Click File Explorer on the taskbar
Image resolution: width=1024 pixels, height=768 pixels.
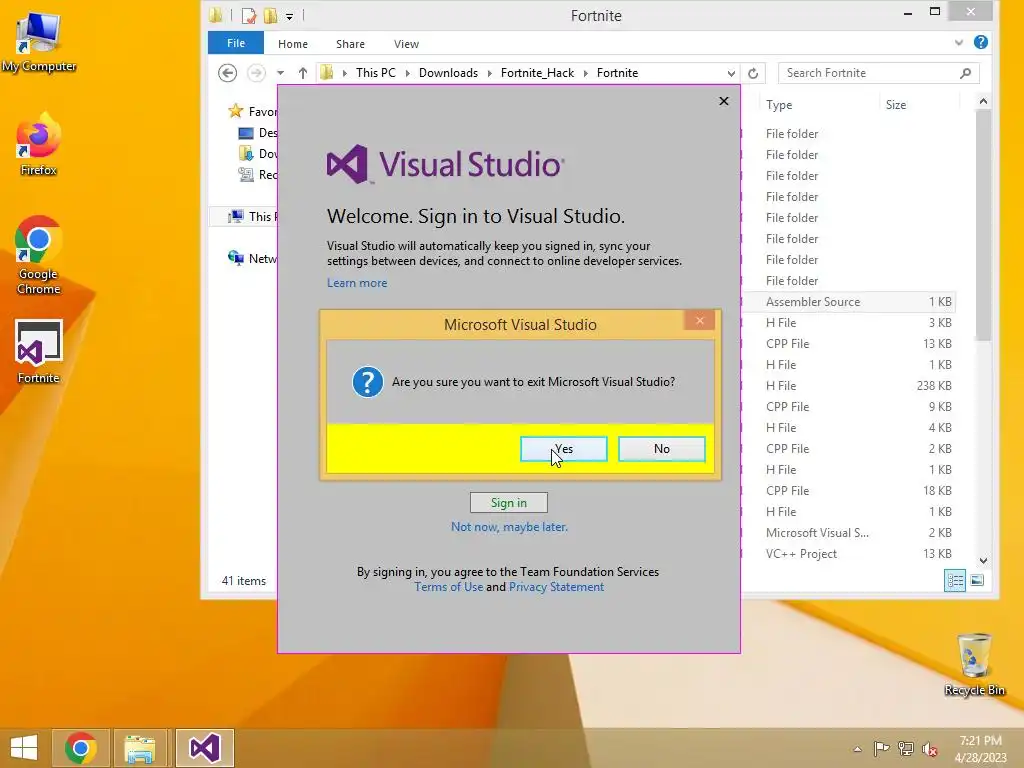140,748
